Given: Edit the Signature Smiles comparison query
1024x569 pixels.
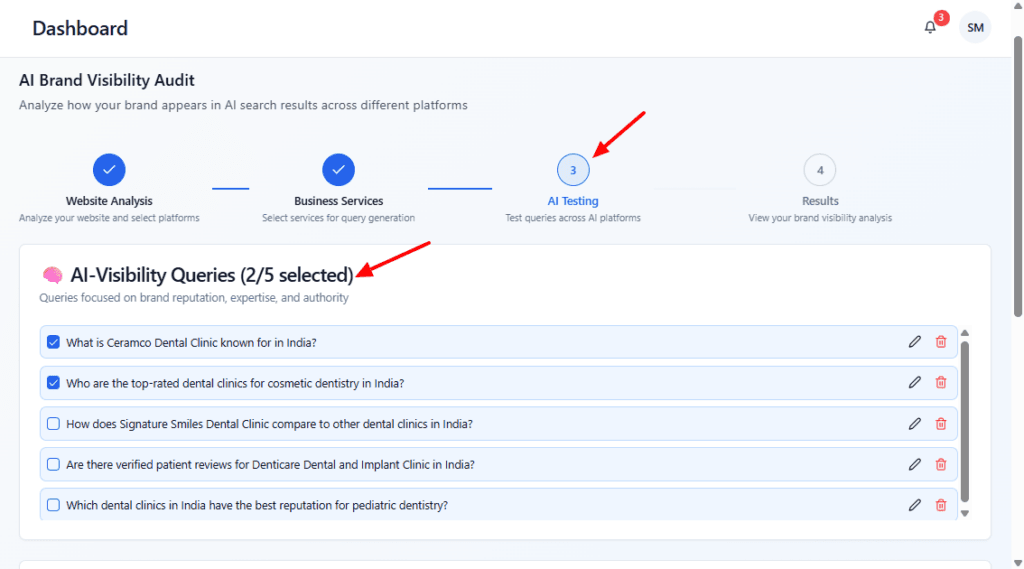Looking at the screenshot, I should [x=914, y=424].
